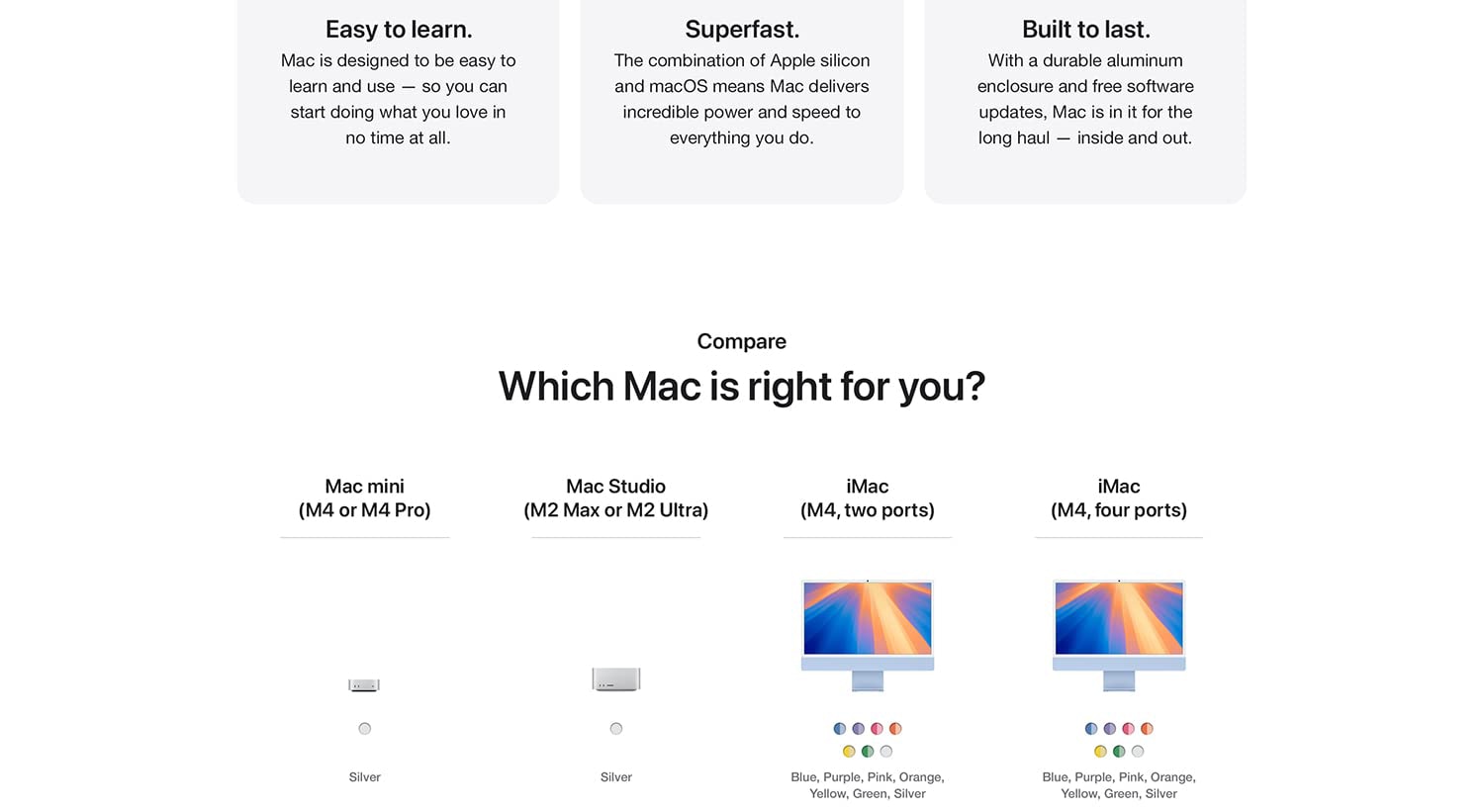Pick Blue color for iMac two ports

(840, 729)
